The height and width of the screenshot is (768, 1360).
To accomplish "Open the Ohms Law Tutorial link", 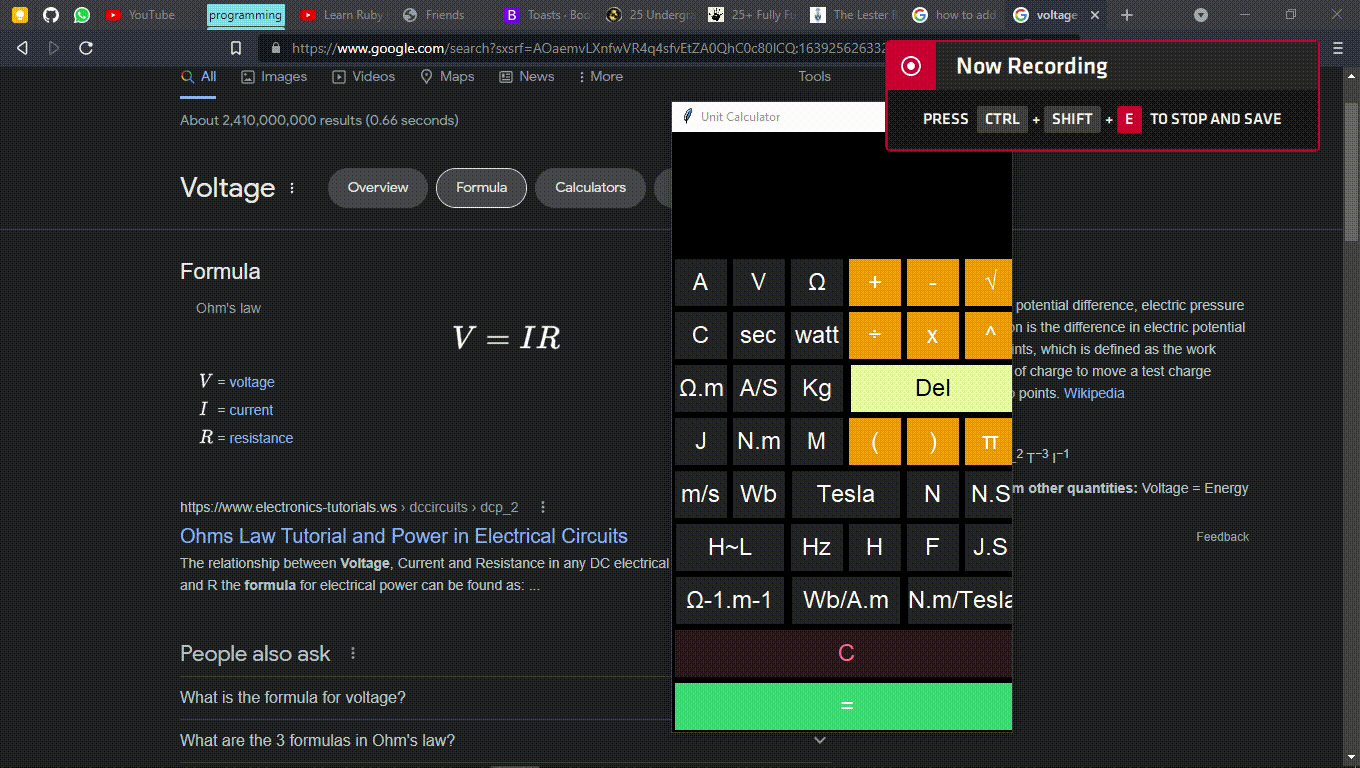I will pos(403,536).
